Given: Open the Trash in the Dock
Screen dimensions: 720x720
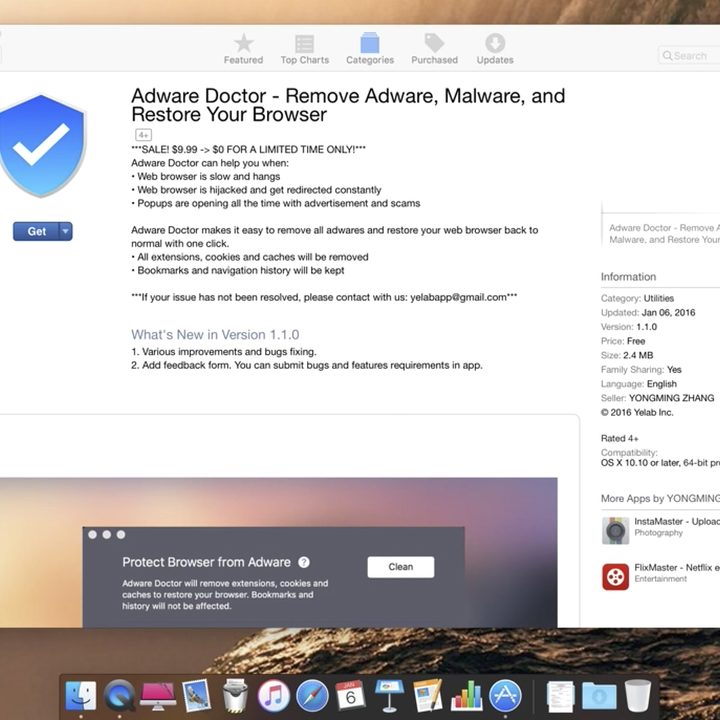Looking at the screenshot, I should coord(638,696).
